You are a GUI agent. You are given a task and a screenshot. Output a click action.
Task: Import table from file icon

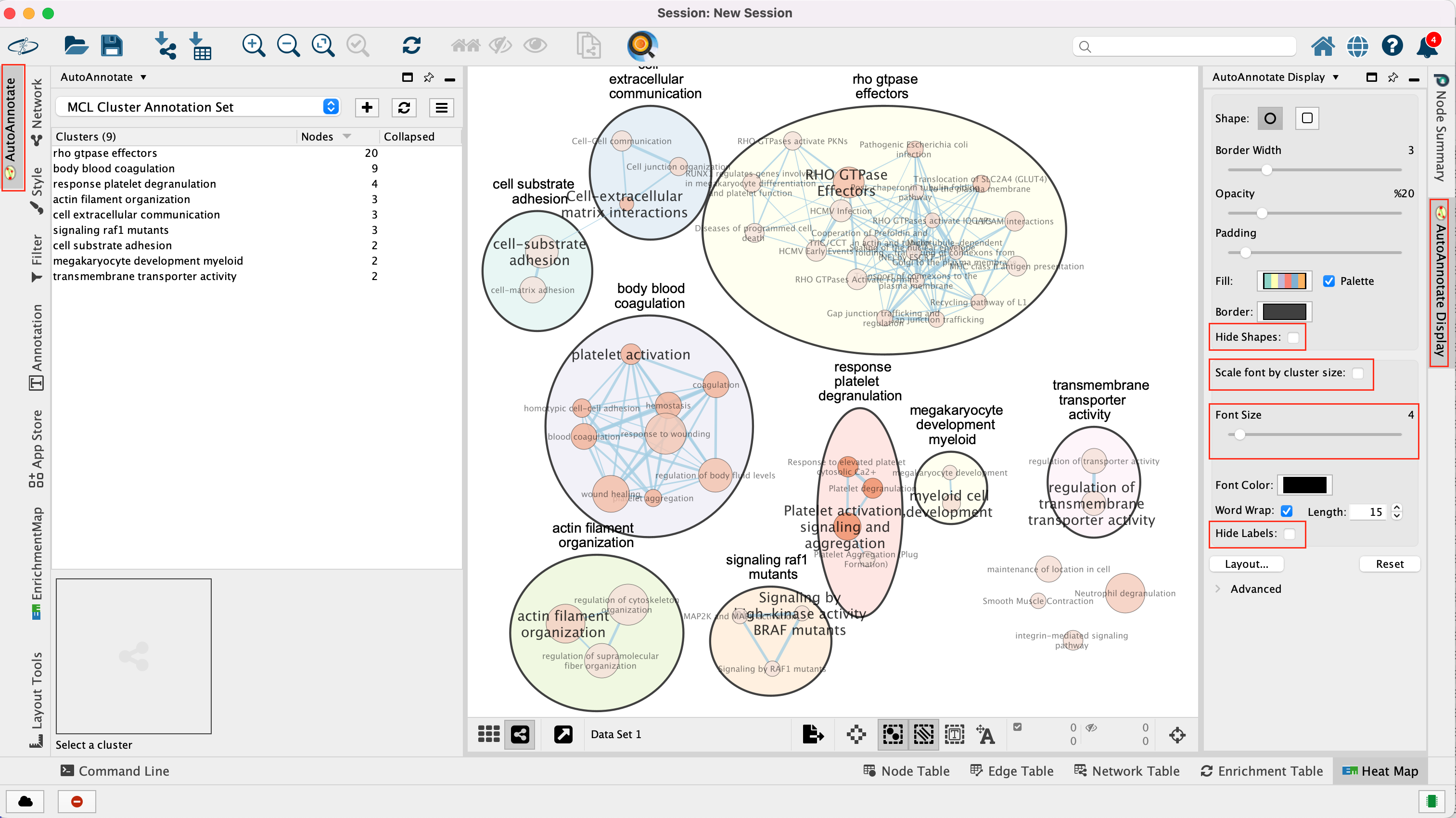pos(200,45)
